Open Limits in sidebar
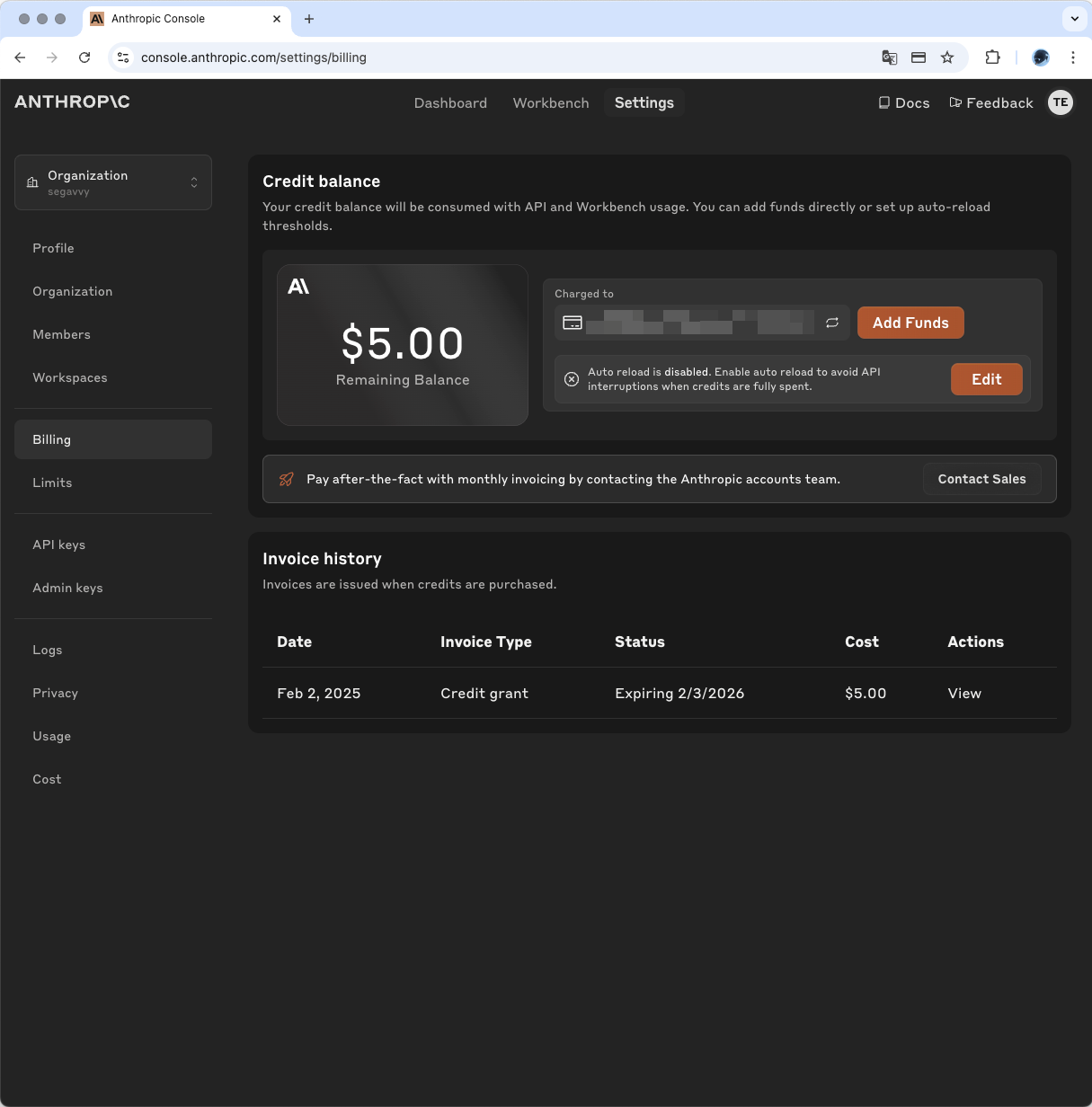Image resolution: width=1092 pixels, height=1107 pixels. point(113,483)
